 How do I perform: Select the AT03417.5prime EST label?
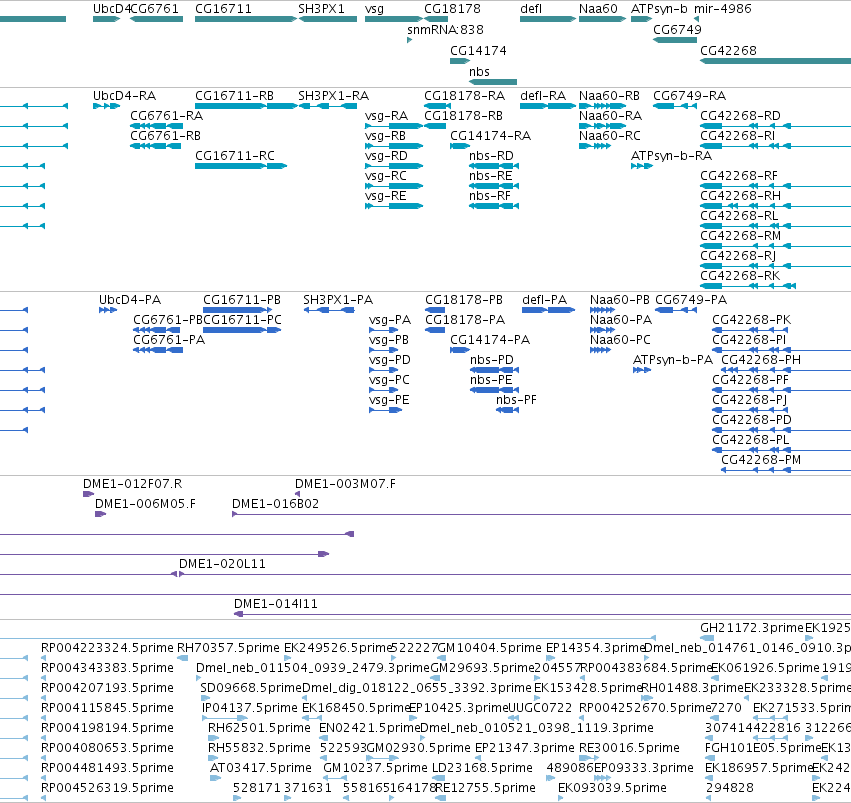tap(261, 768)
